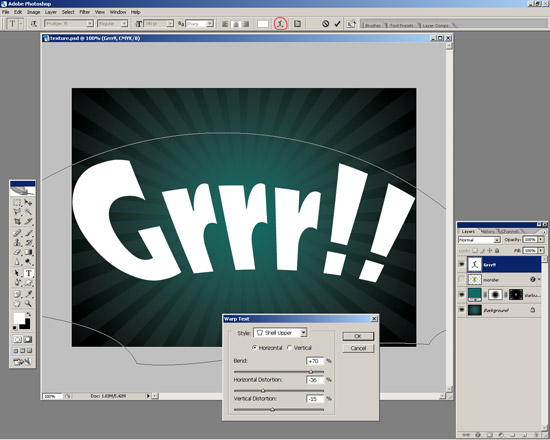Select the Type tool in toolbox

[28, 273]
